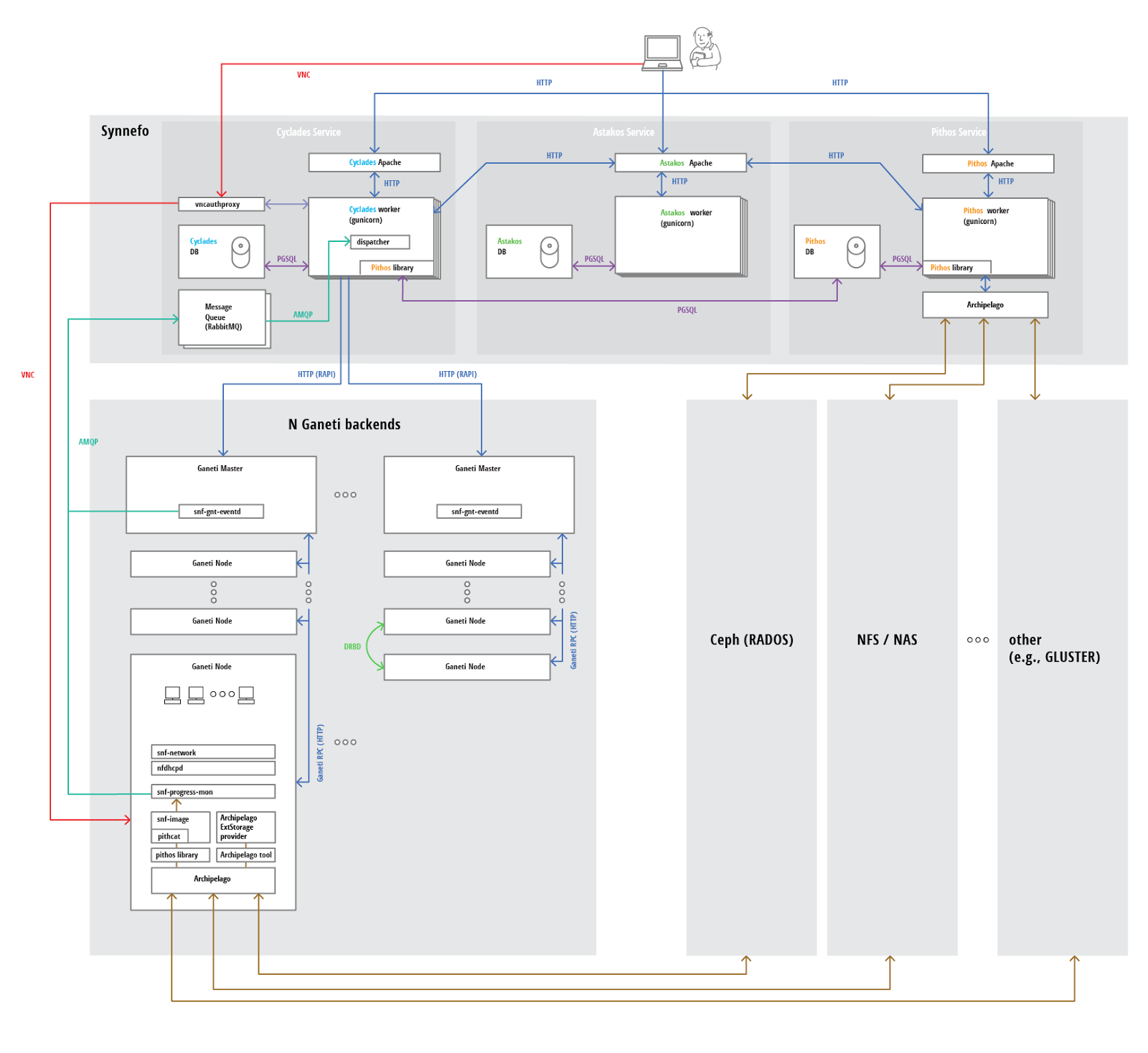Click the AMQP label beside Message Queue
Screen dimensions: 1148x1053
tap(303, 314)
